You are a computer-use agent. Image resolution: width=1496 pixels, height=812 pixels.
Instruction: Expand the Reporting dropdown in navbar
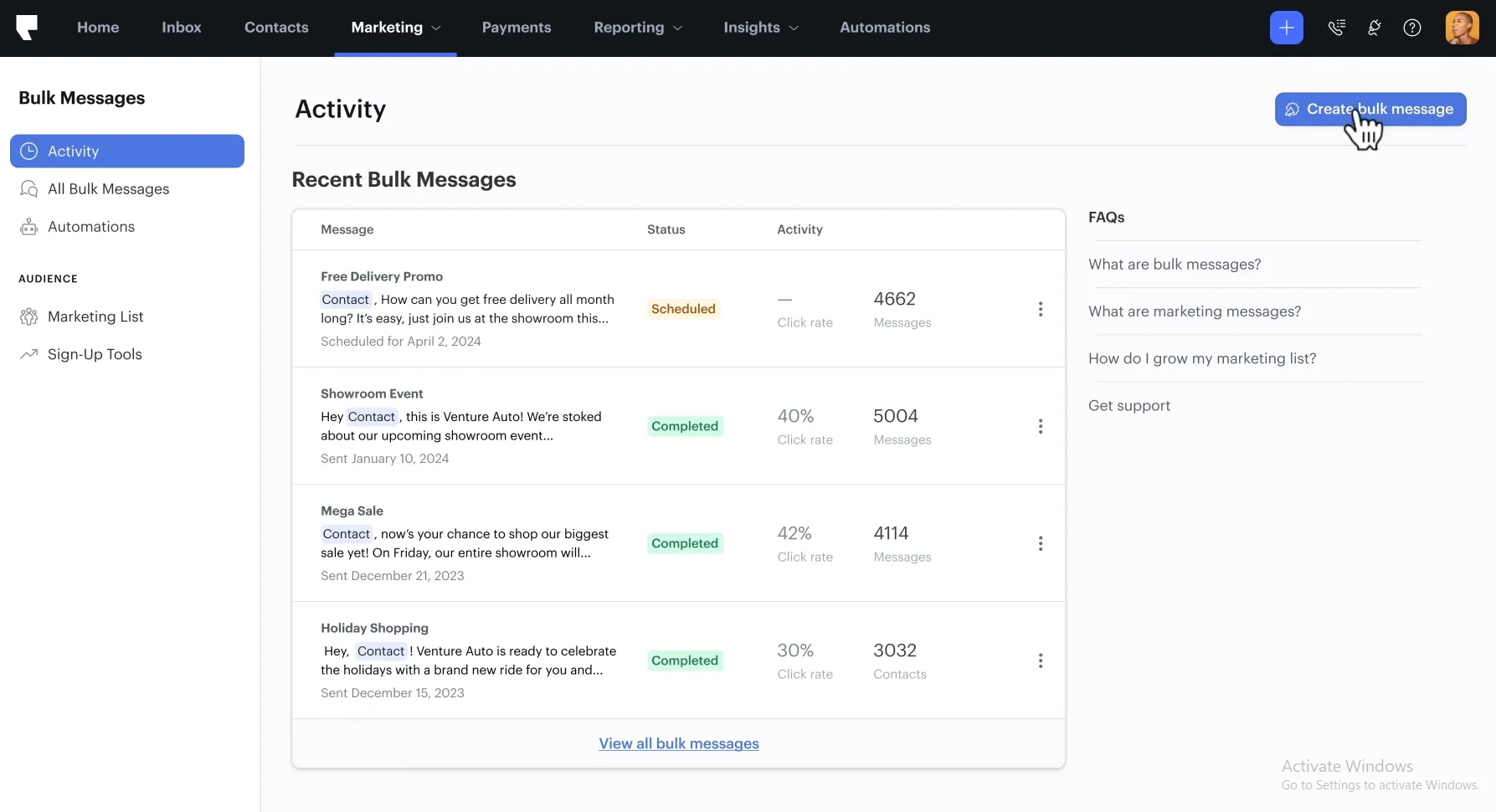pyautogui.click(x=637, y=28)
